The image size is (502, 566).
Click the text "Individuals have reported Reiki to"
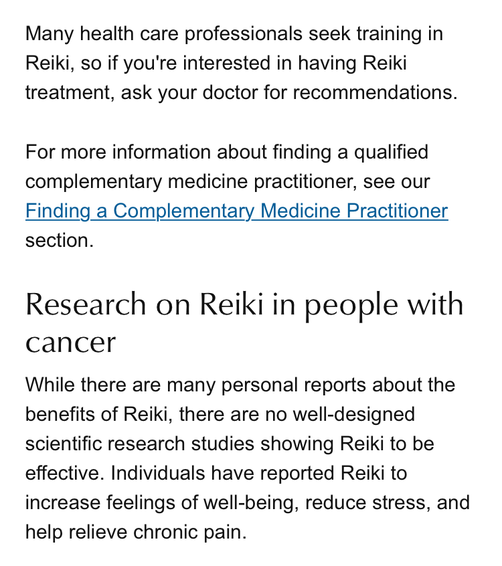click(x=259, y=473)
